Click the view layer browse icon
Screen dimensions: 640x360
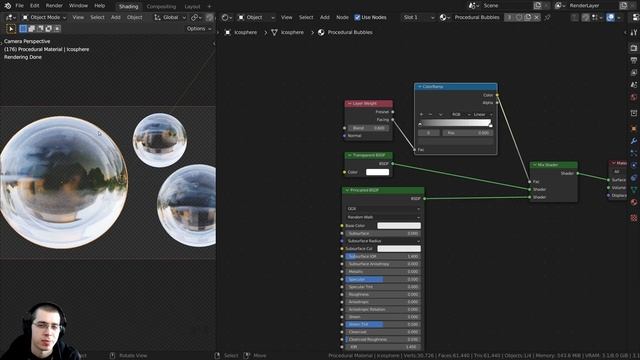[x=559, y=6]
